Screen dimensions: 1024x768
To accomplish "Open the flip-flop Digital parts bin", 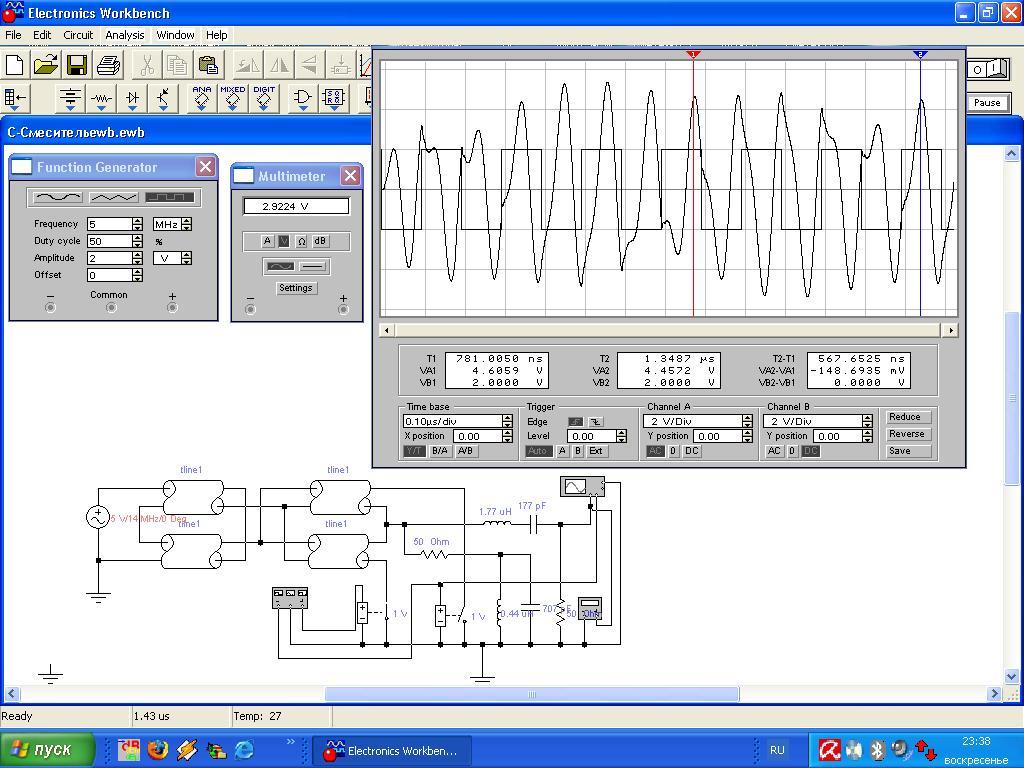I will (x=334, y=98).
